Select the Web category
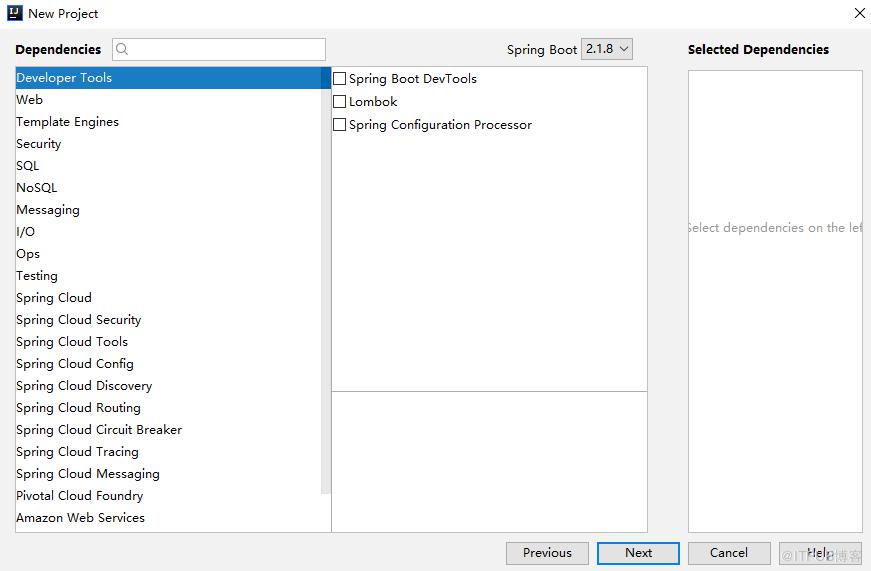Viewport: 871px width, 571px height. 168,100
